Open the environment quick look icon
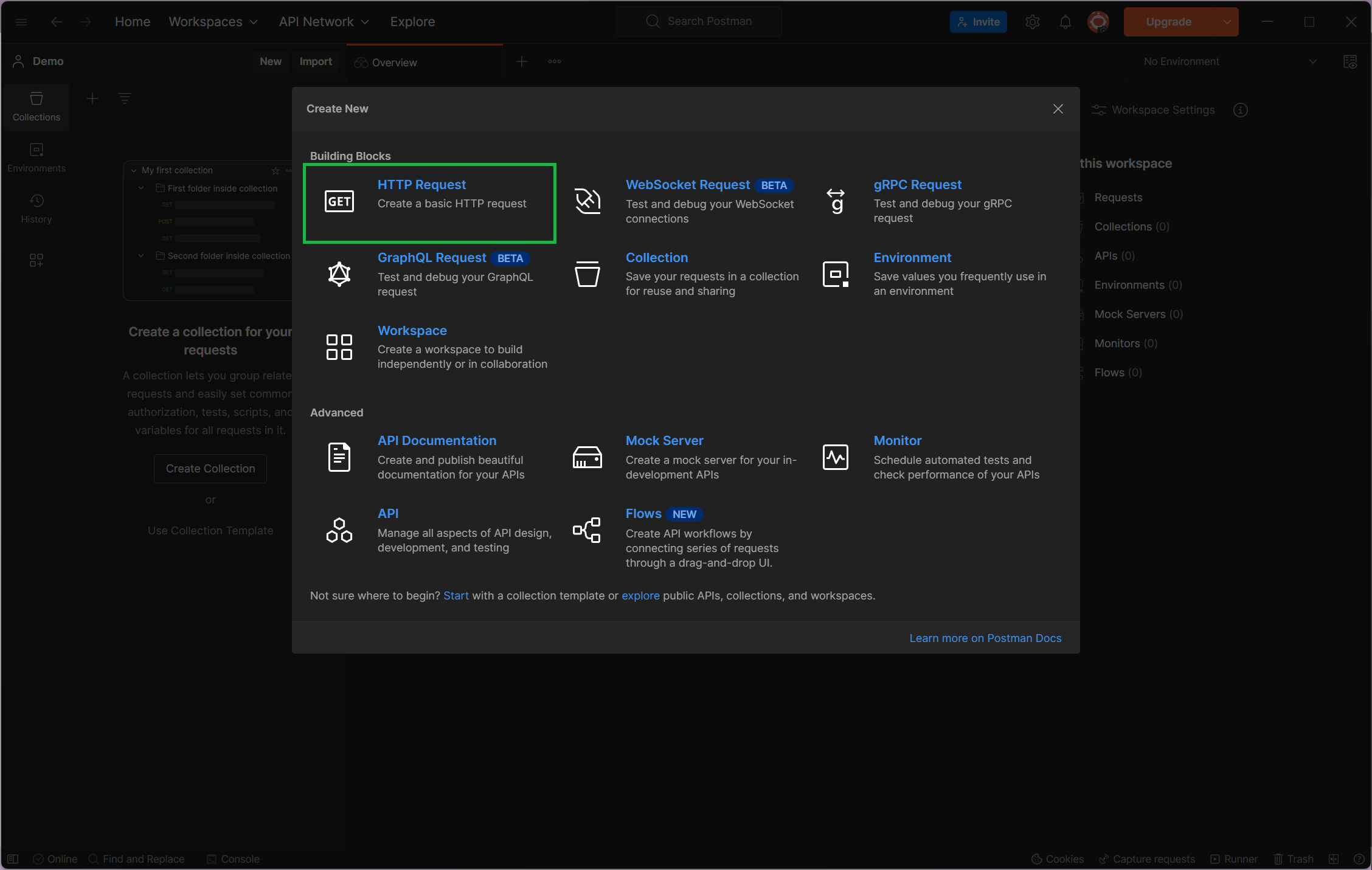1372x870 pixels. pyautogui.click(x=1350, y=61)
